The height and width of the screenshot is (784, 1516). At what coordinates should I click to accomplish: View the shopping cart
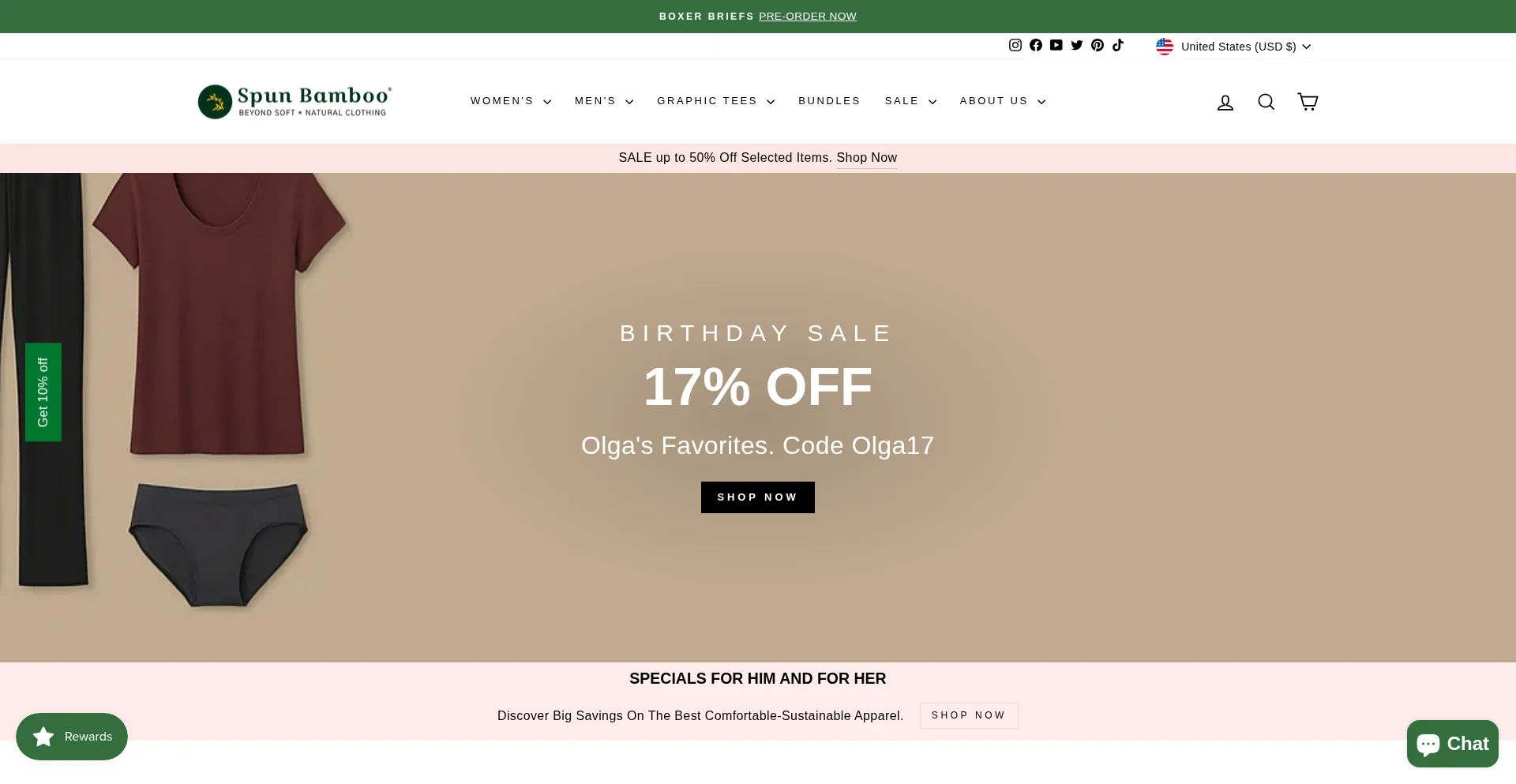click(x=1308, y=102)
